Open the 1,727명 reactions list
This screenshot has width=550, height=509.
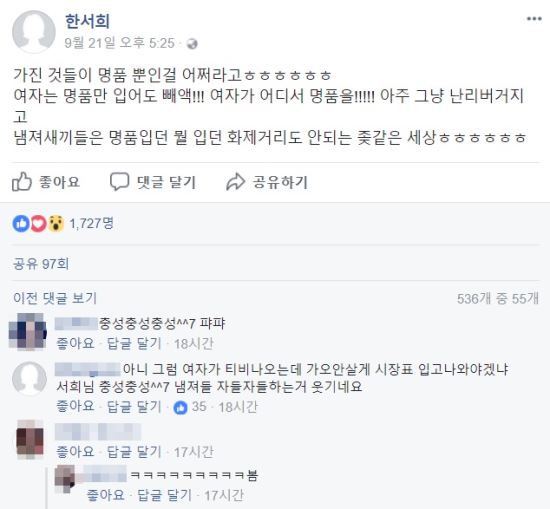click(x=91, y=223)
